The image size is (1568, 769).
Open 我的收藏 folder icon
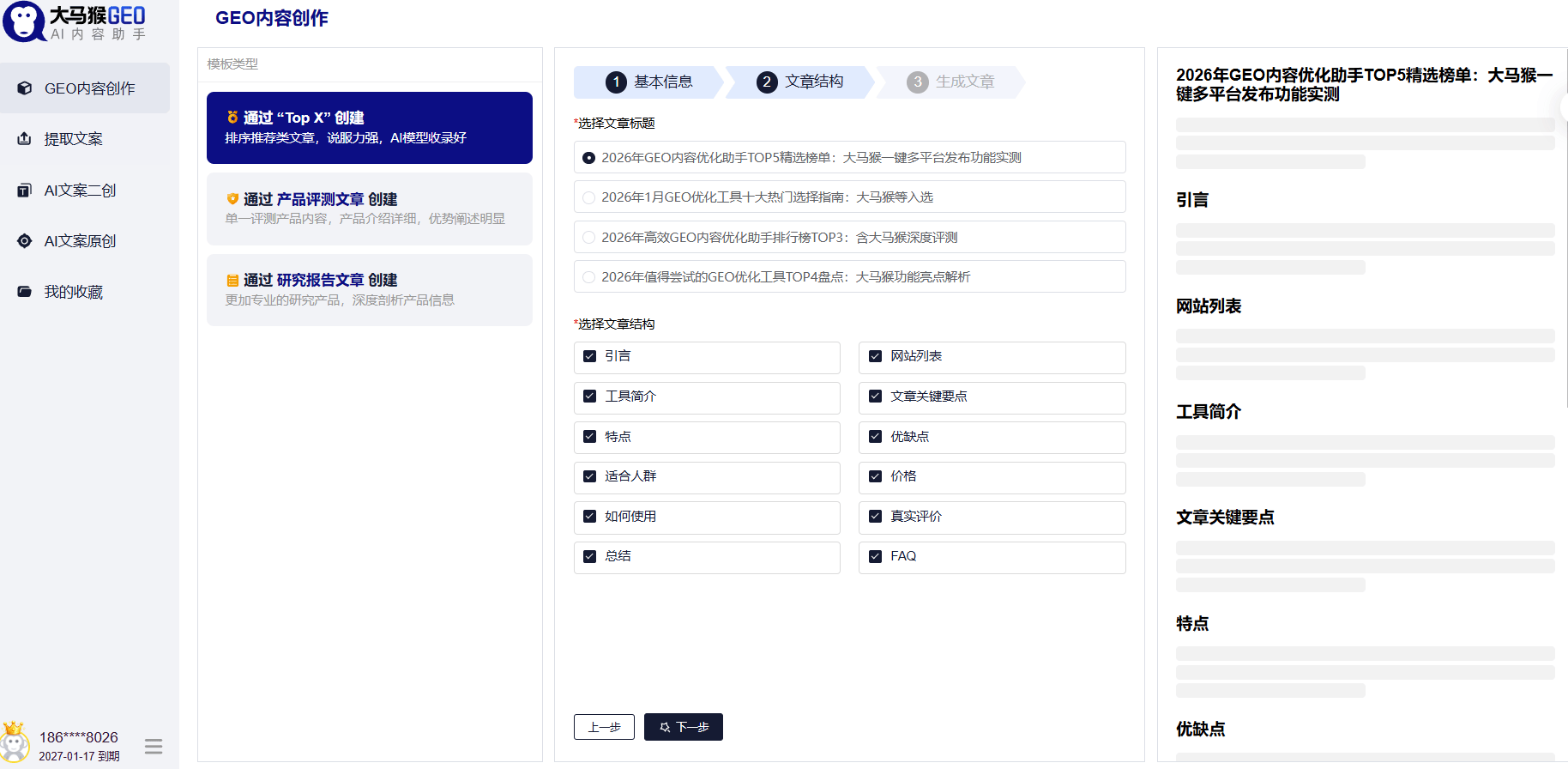tap(25, 292)
